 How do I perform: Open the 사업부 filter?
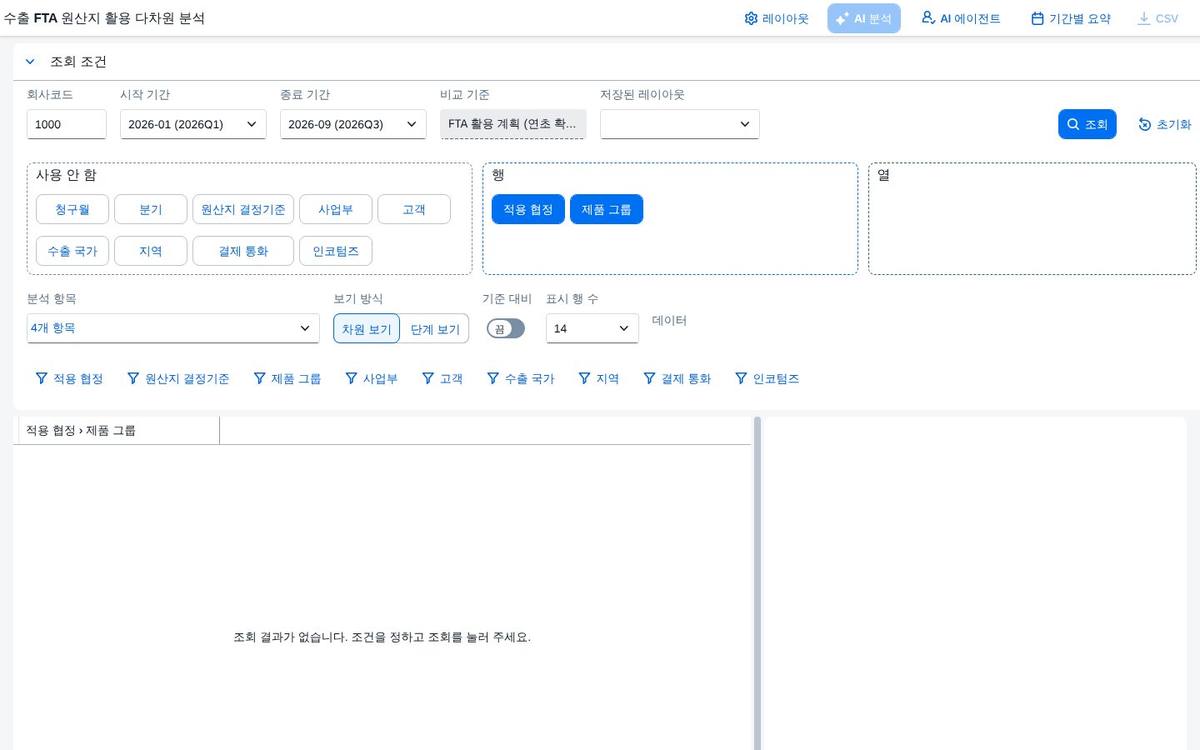[x=371, y=379]
